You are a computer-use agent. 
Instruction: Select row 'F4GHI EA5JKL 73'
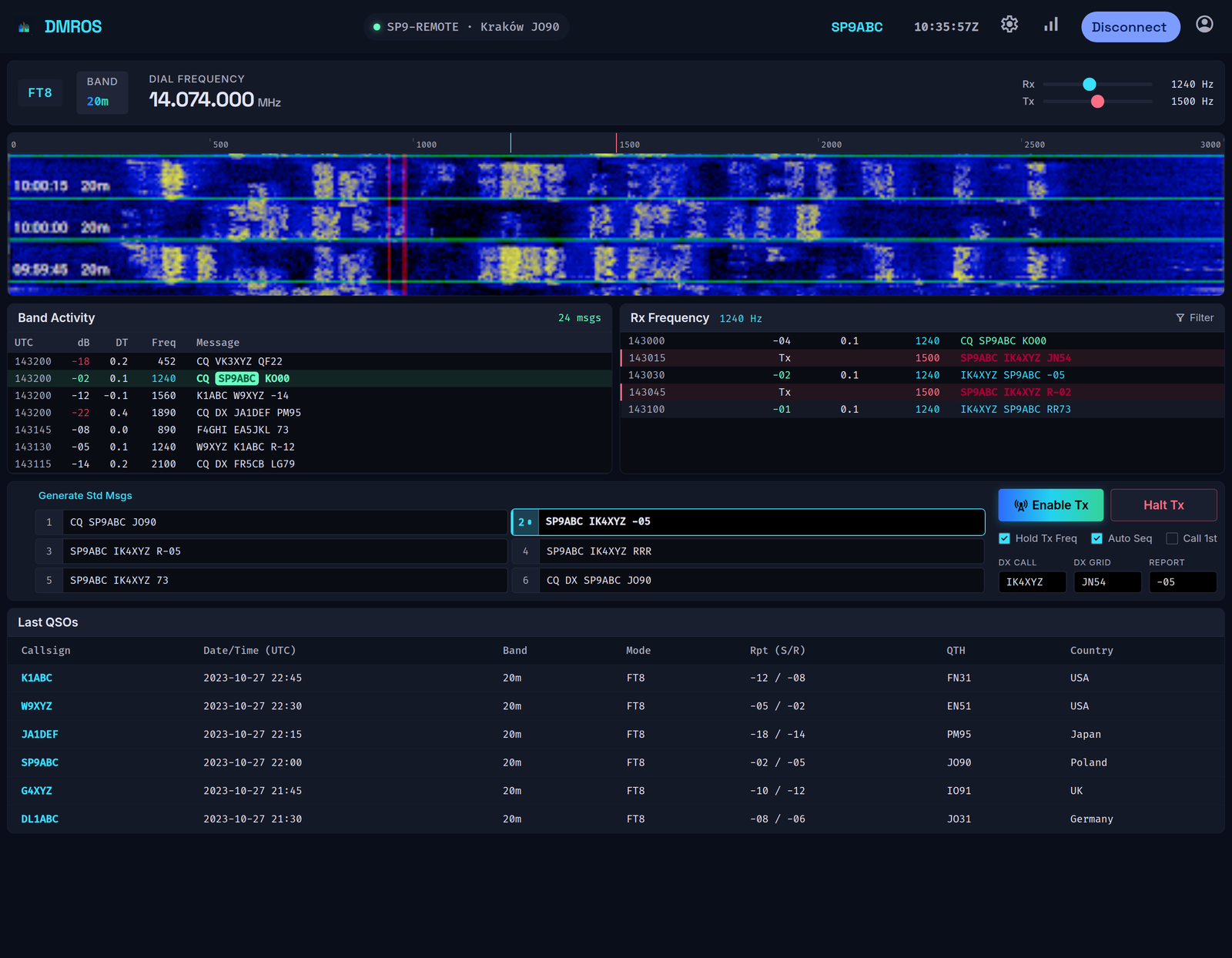[310, 430]
